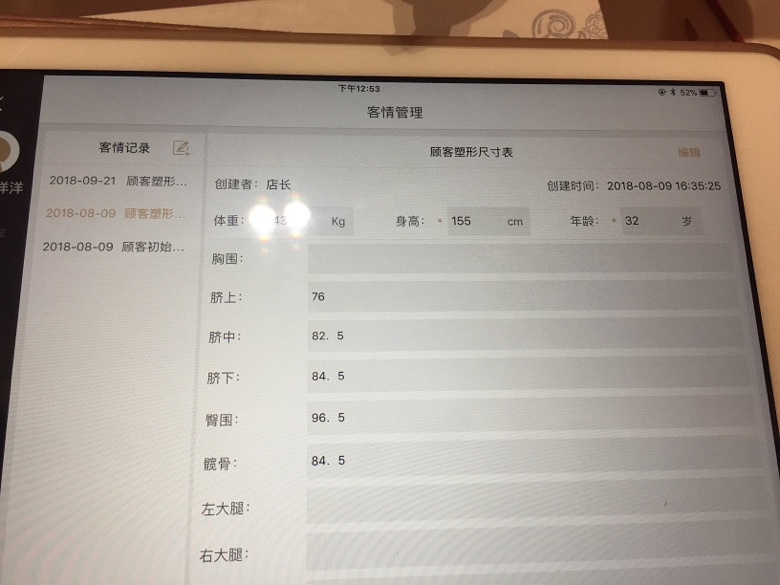Screen dimensions: 780x585
Task: Tap the 体重 weight input field
Action: 298,221
